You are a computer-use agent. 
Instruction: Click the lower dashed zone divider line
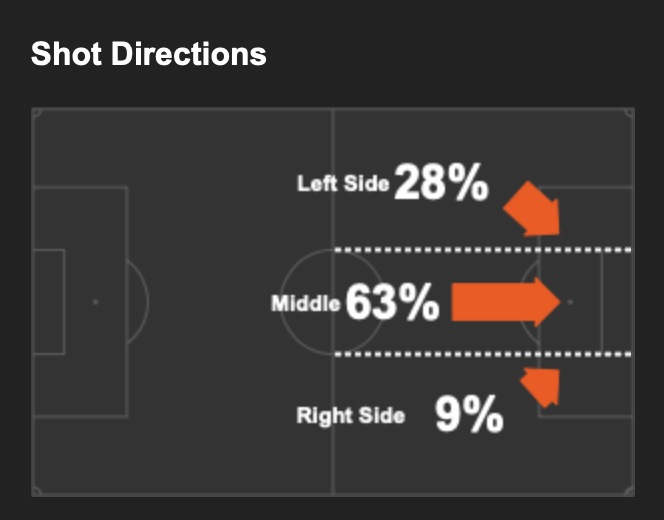click(x=483, y=354)
